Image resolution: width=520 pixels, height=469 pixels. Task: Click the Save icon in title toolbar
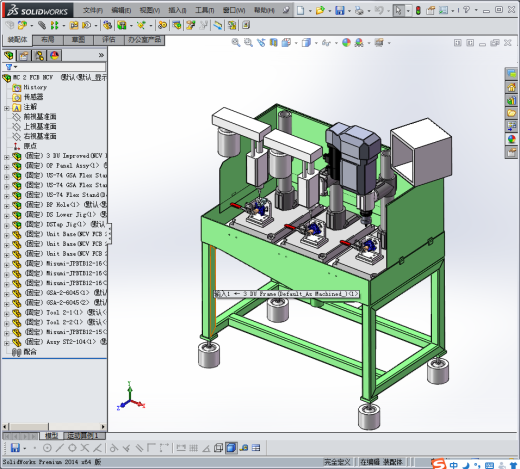coord(340,10)
